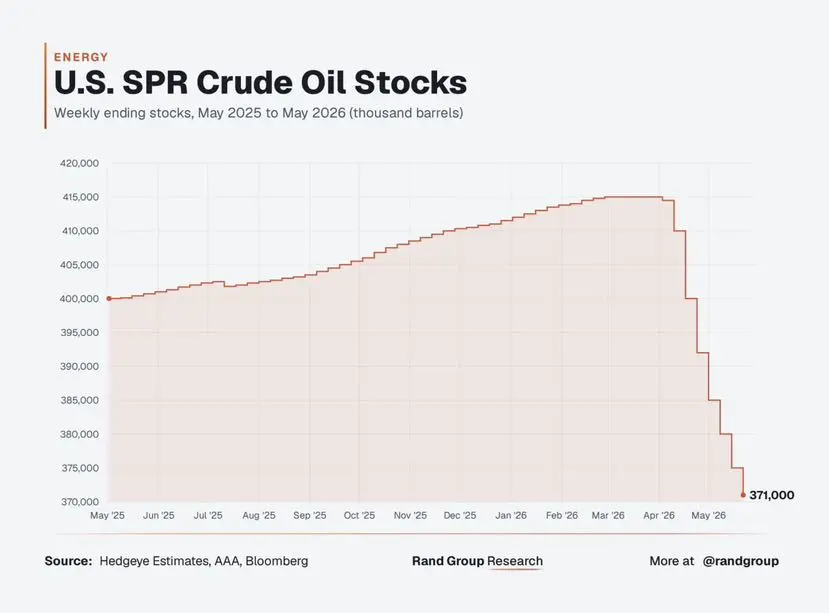The height and width of the screenshot is (613, 829).
Task: Click the 371,000 end value label
Action: click(x=771, y=495)
